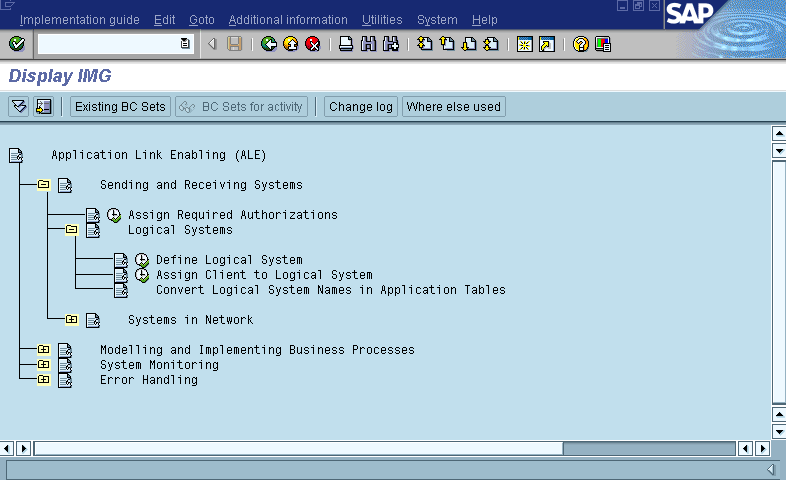Execute activity Assign Required Authorizations clock icon

114,215
